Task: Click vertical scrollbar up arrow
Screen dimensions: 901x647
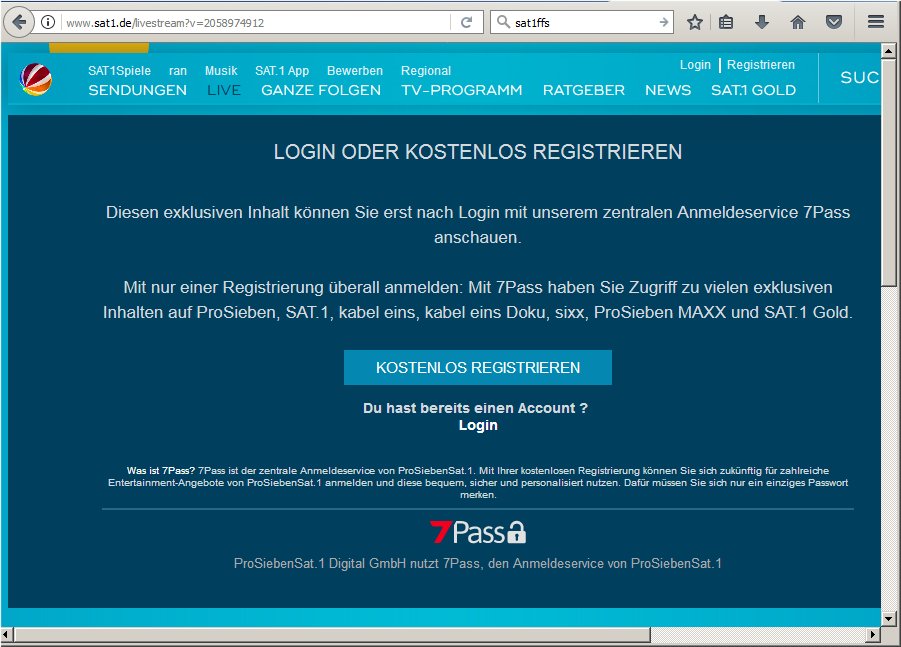Action: coord(889,52)
